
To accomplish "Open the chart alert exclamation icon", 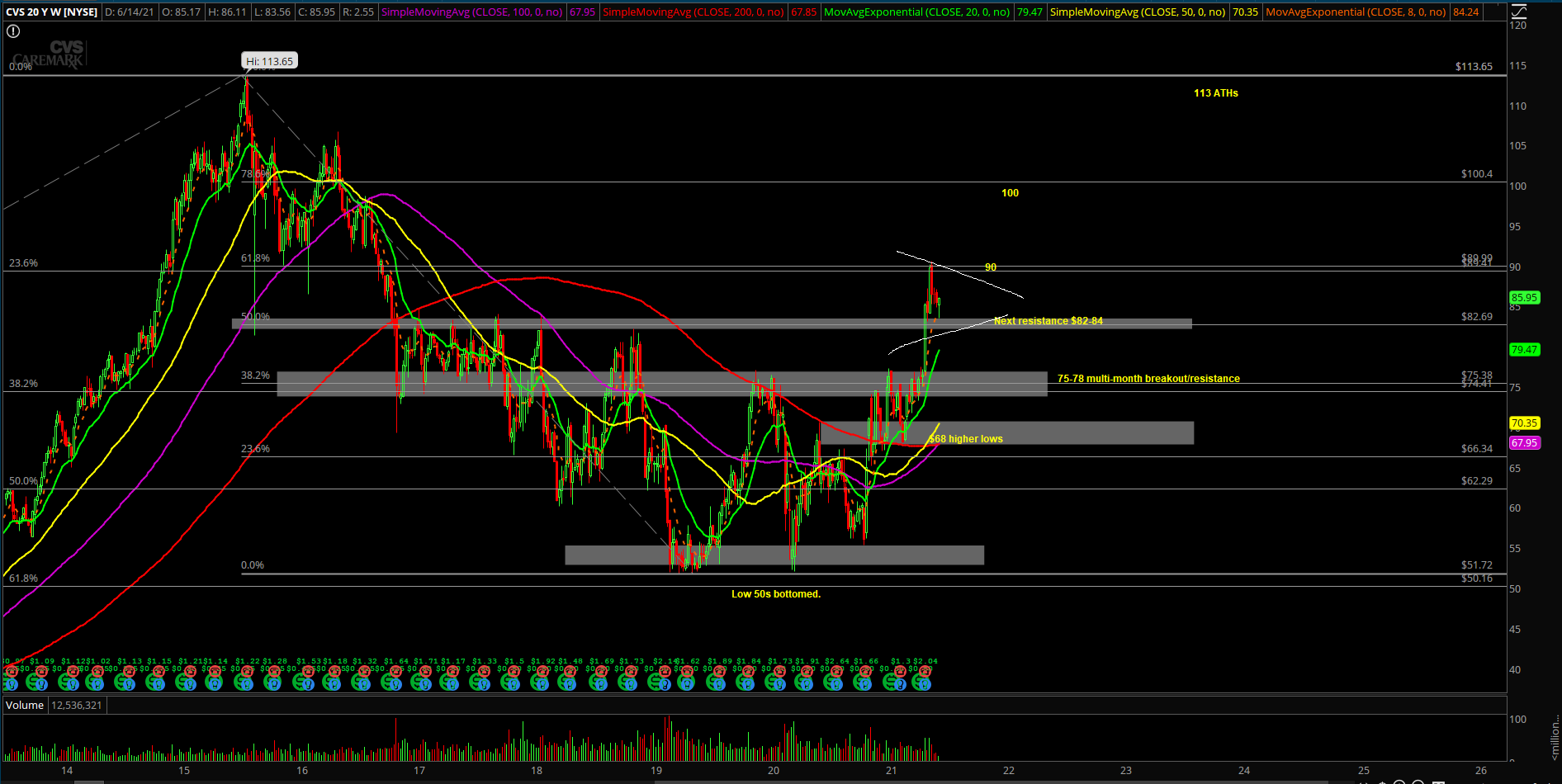I will [x=13, y=31].
